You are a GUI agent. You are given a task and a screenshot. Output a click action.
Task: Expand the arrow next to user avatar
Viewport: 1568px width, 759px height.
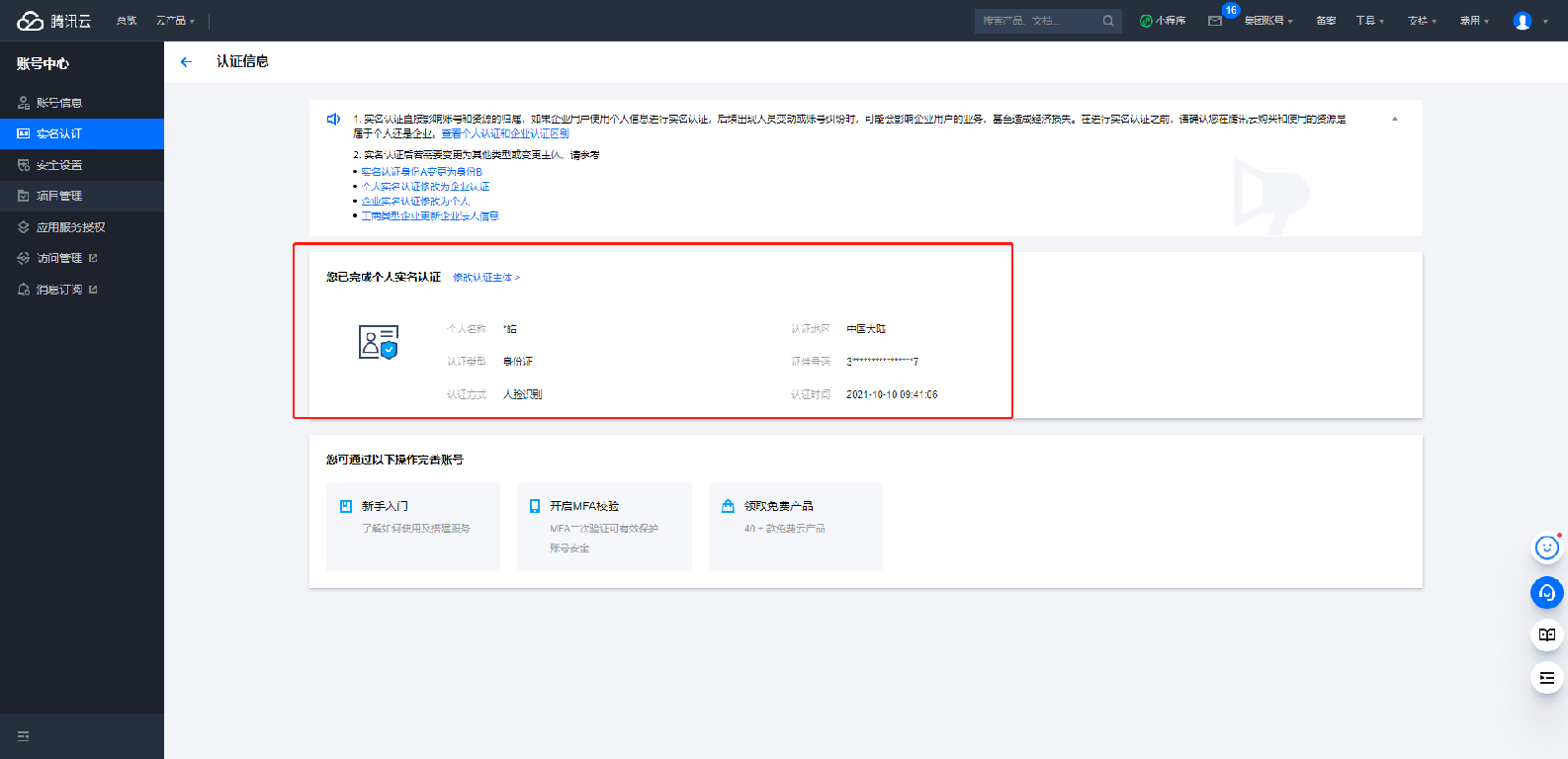click(1545, 22)
